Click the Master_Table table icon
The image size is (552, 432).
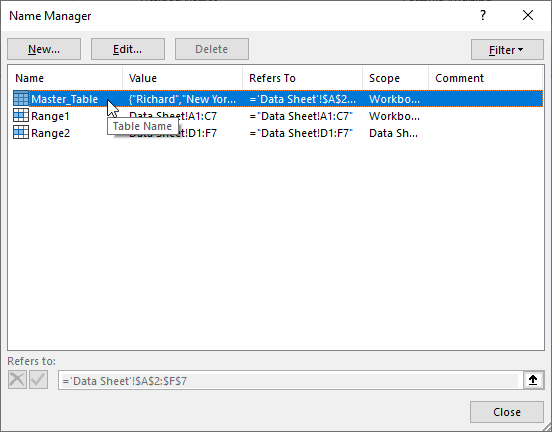click(21, 99)
